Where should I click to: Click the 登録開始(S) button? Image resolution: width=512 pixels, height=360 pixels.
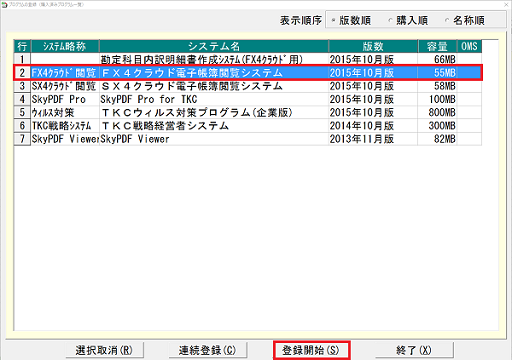pos(311,350)
